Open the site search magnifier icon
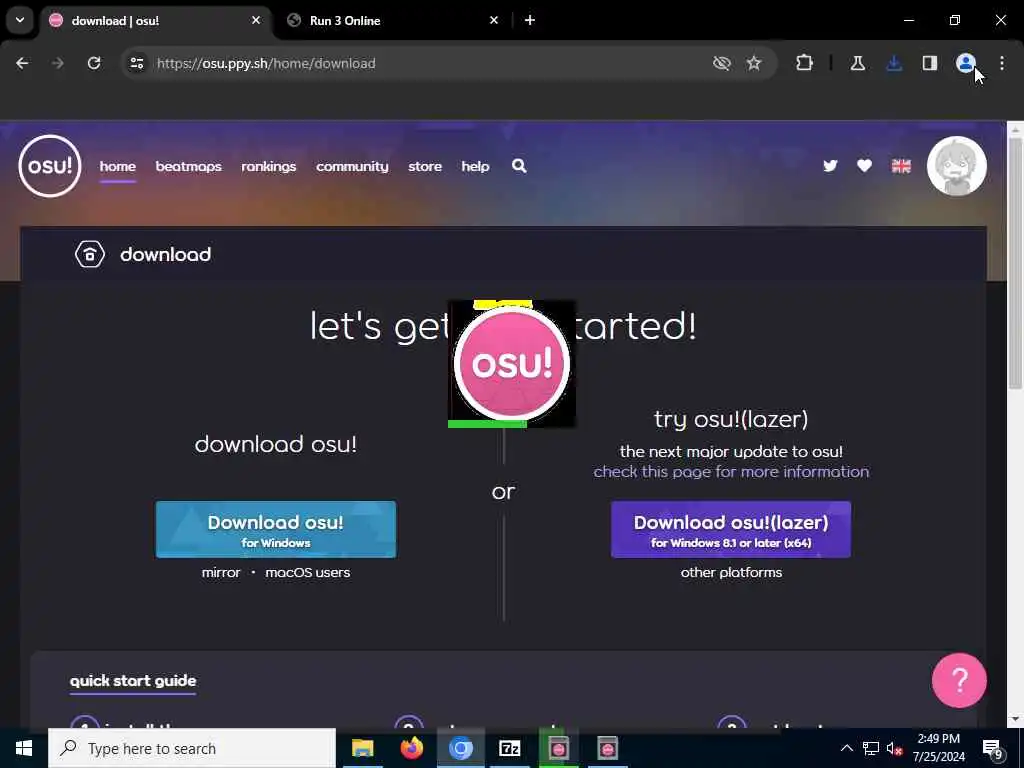The width and height of the screenshot is (1024, 768). (x=519, y=166)
